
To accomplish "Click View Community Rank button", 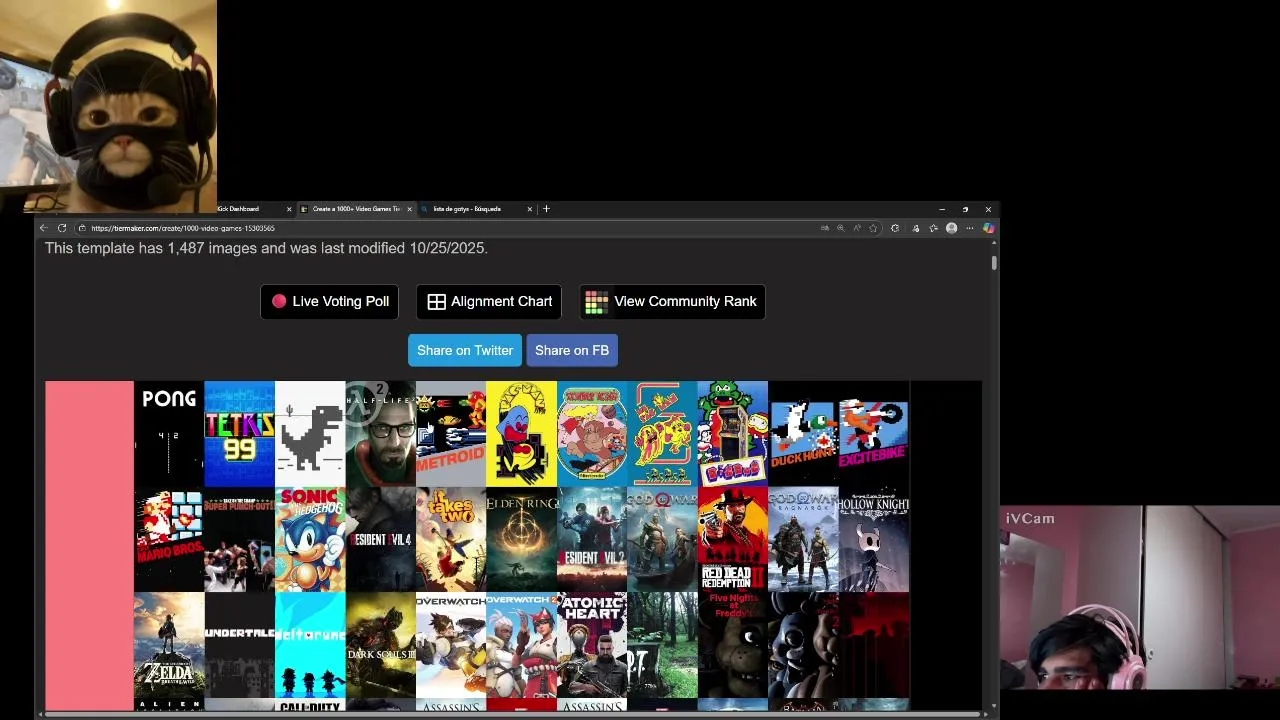I will [x=672, y=301].
